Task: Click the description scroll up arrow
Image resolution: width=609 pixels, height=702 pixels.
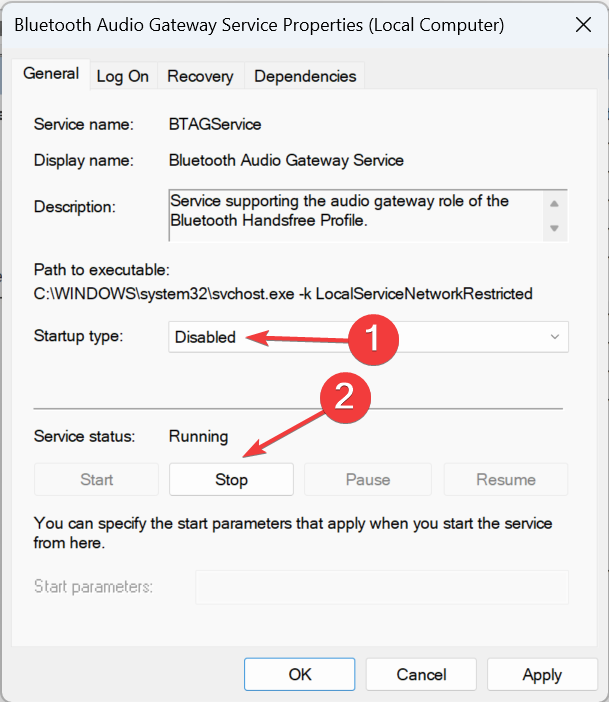Action: [554, 204]
